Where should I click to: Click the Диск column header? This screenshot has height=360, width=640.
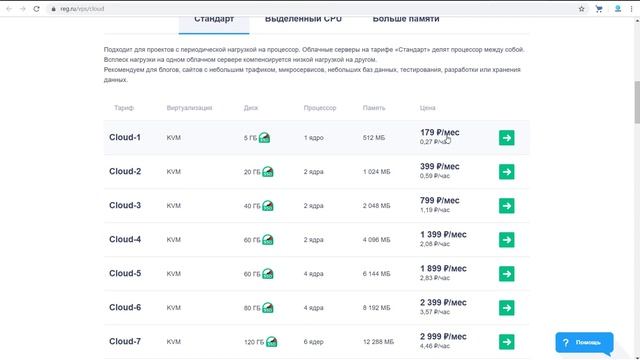pyautogui.click(x=251, y=108)
